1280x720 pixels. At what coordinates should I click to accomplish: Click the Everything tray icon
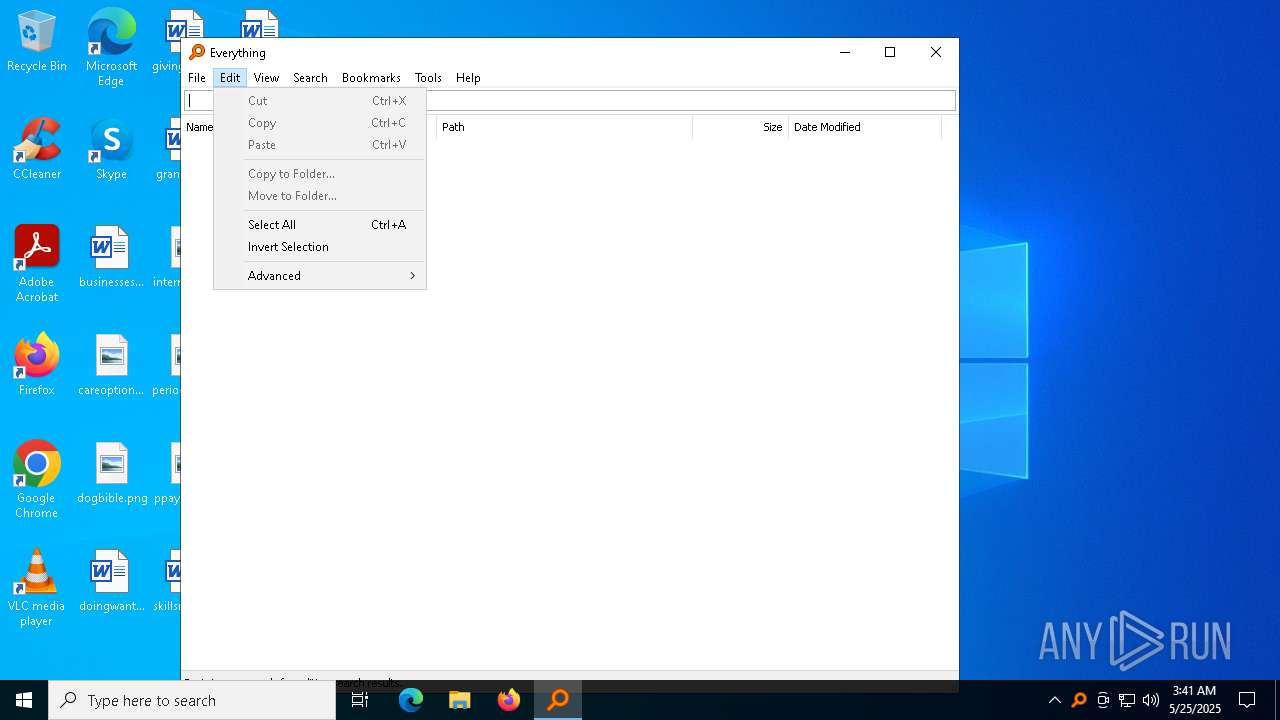pyautogui.click(x=1079, y=700)
